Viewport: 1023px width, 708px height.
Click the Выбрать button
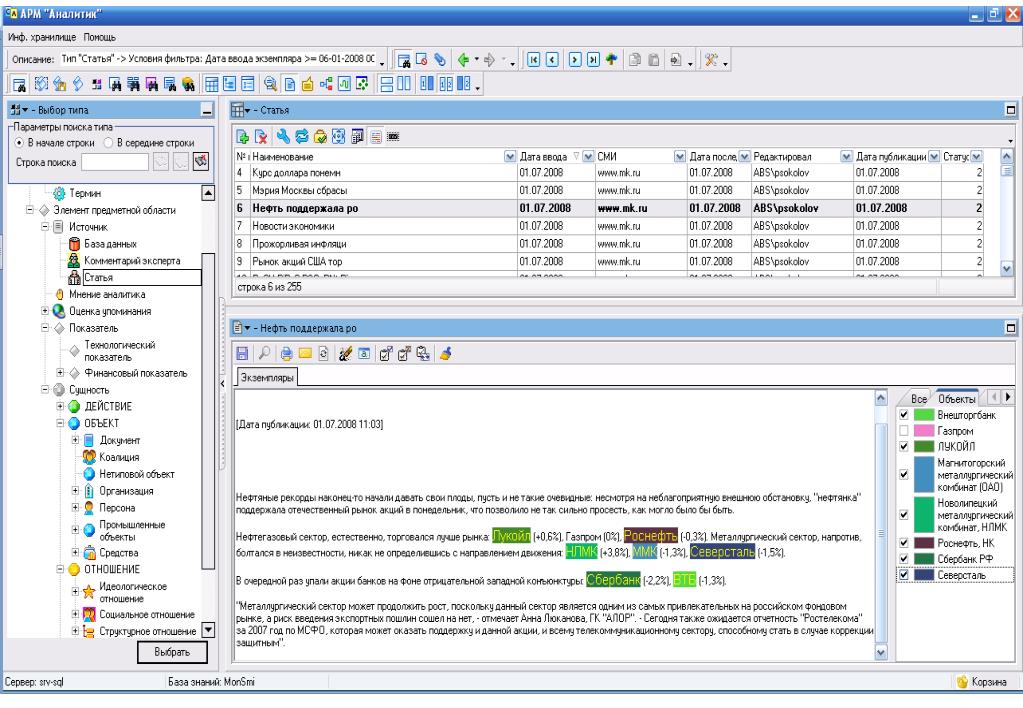(x=172, y=652)
